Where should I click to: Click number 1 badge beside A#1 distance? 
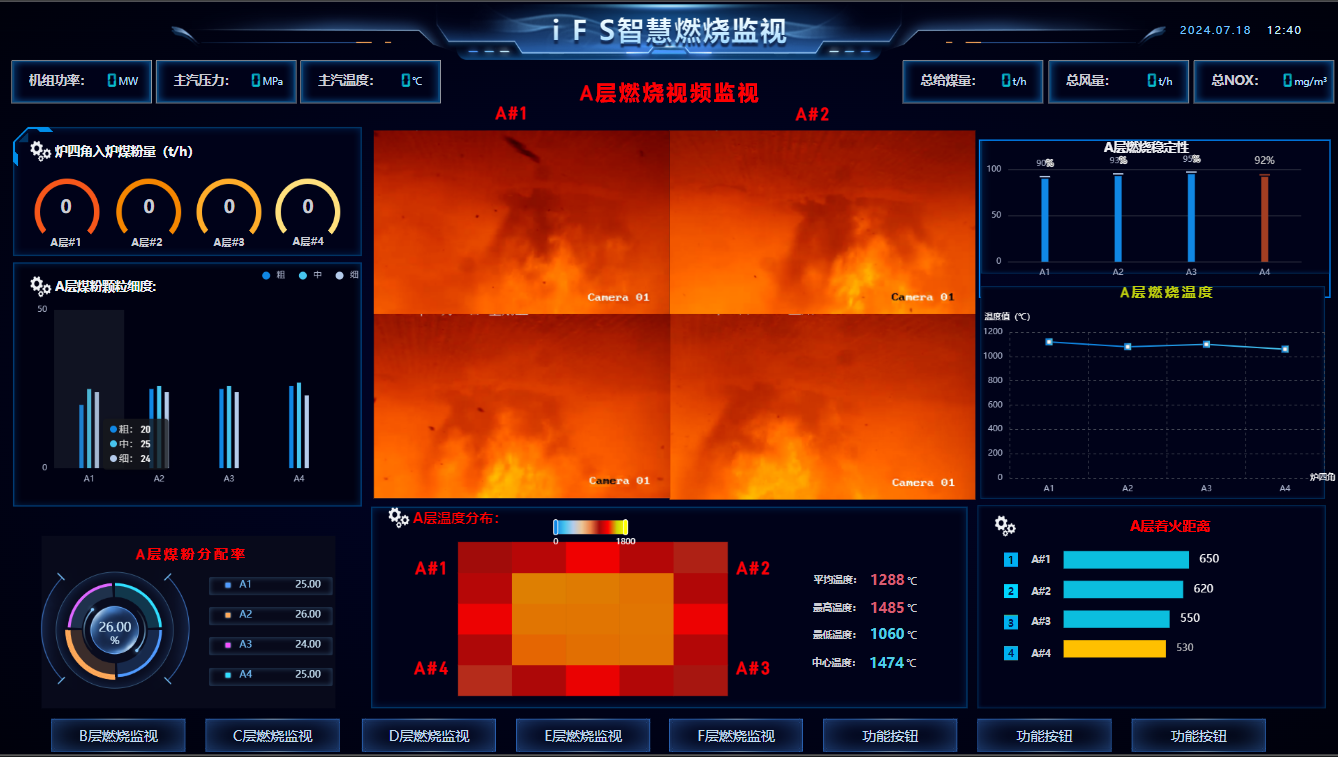coord(1011,560)
